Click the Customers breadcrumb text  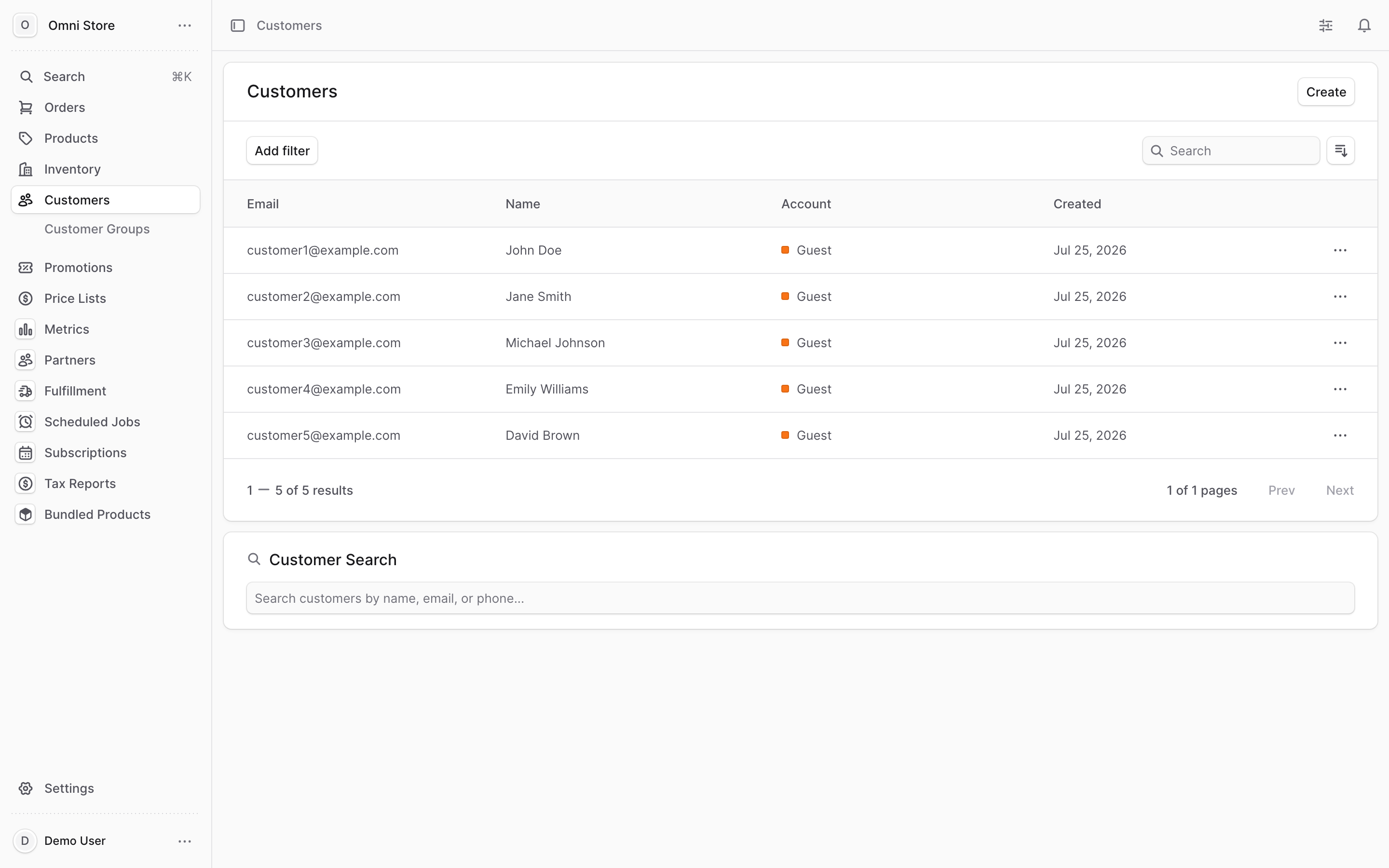click(289, 25)
